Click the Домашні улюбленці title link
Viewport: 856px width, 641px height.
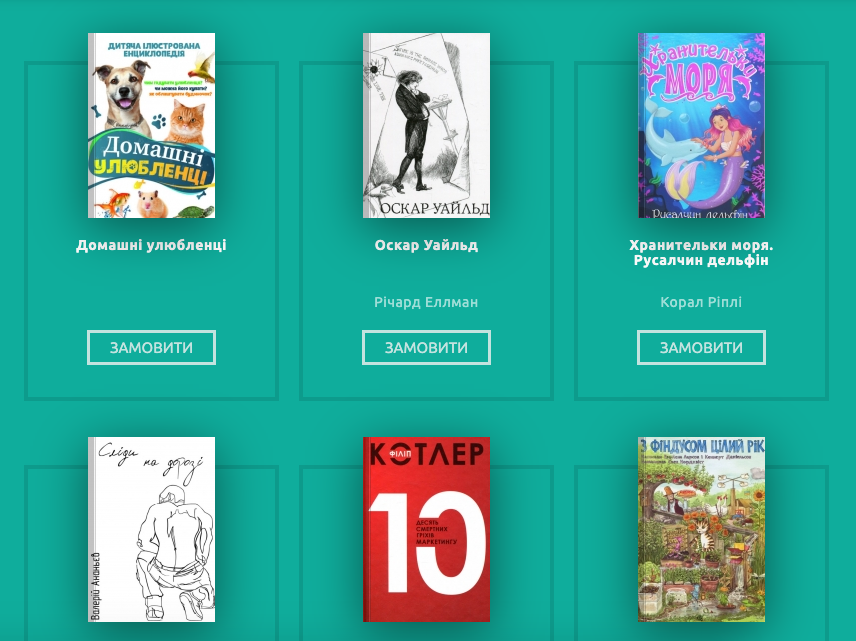[x=151, y=245]
